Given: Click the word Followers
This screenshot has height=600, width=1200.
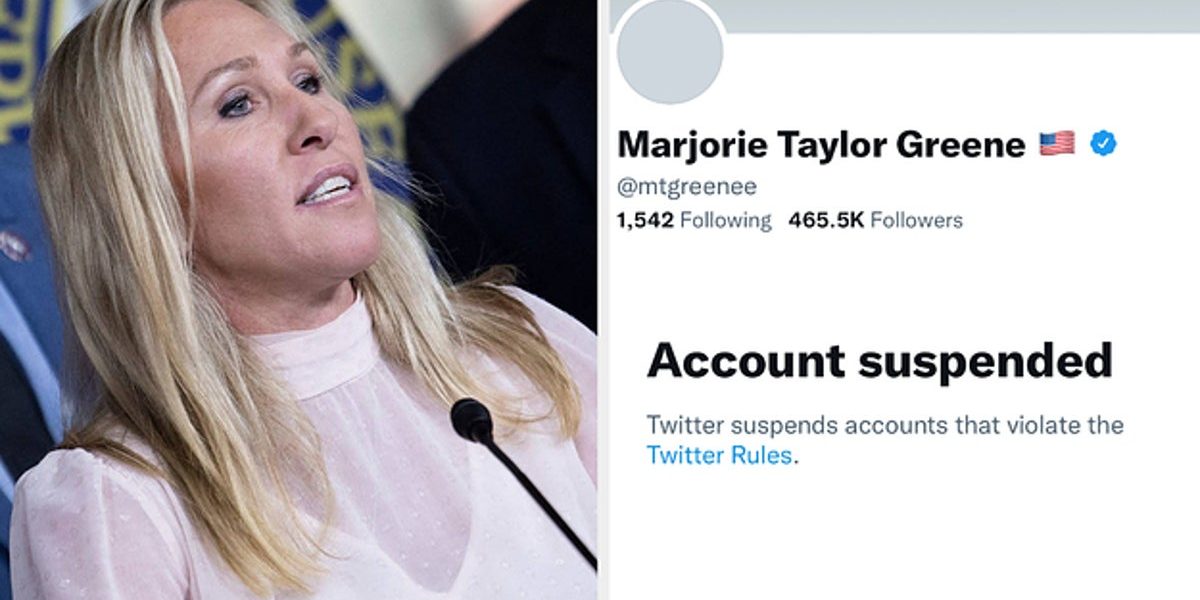Looking at the screenshot, I should (916, 220).
